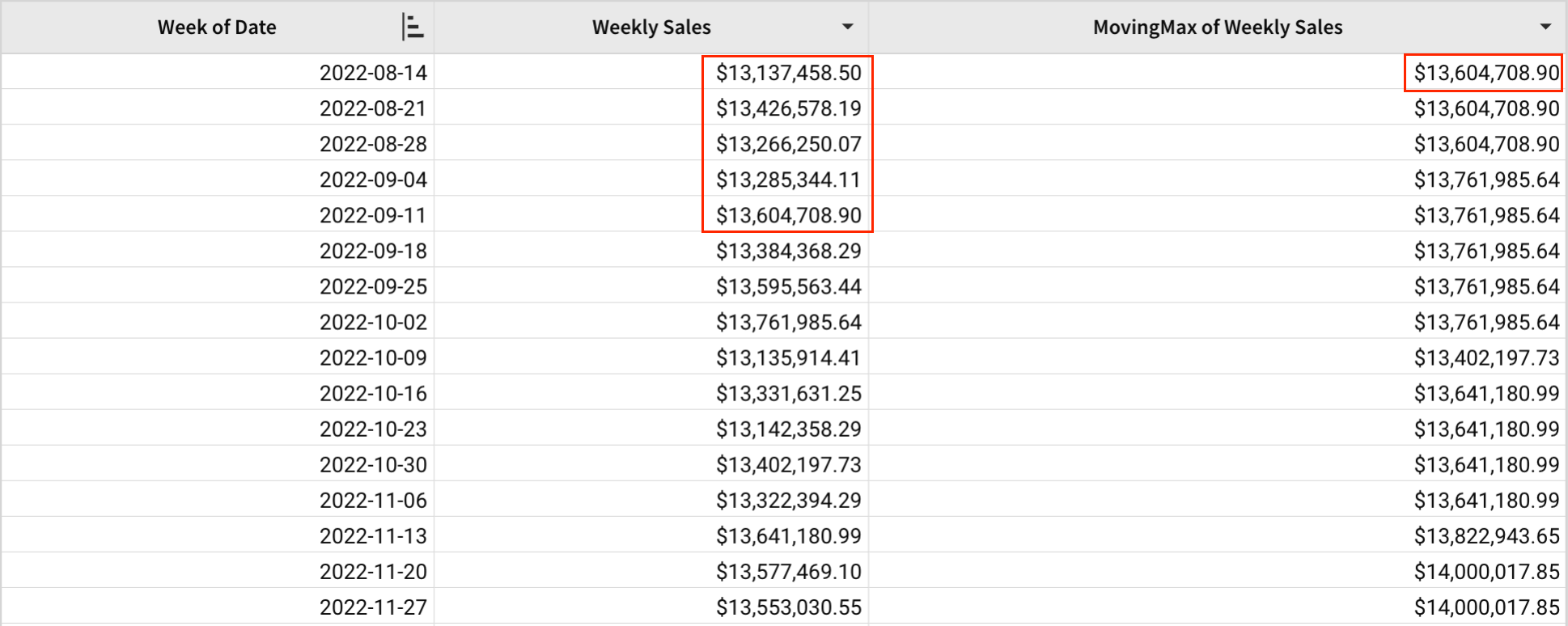Click the 2022-11-27 date cell
1568x626 pixels.
373,607
